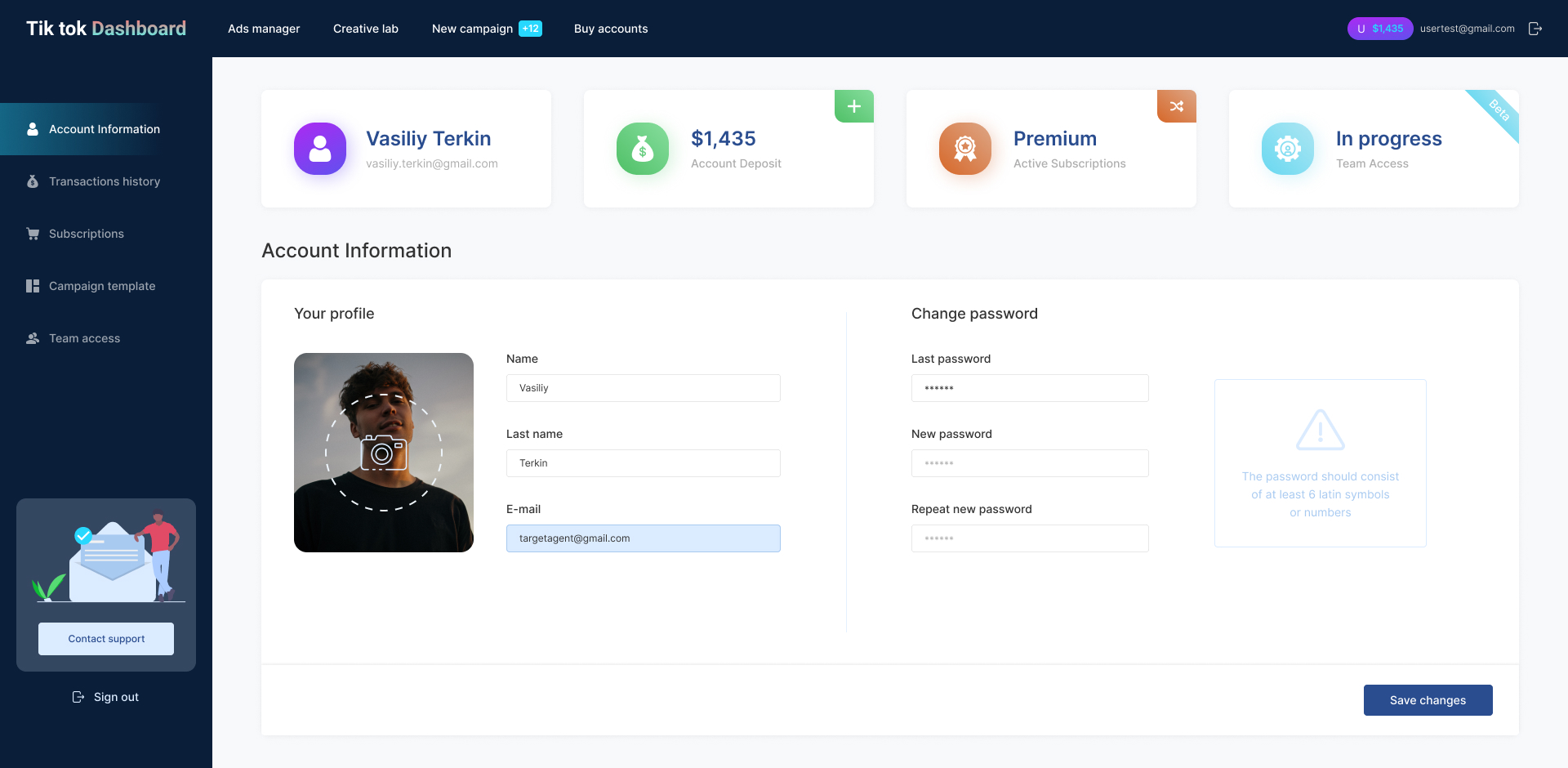Image resolution: width=1568 pixels, height=768 pixels.
Task: Click the warning triangle icon
Action: click(x=1321, y=430)
